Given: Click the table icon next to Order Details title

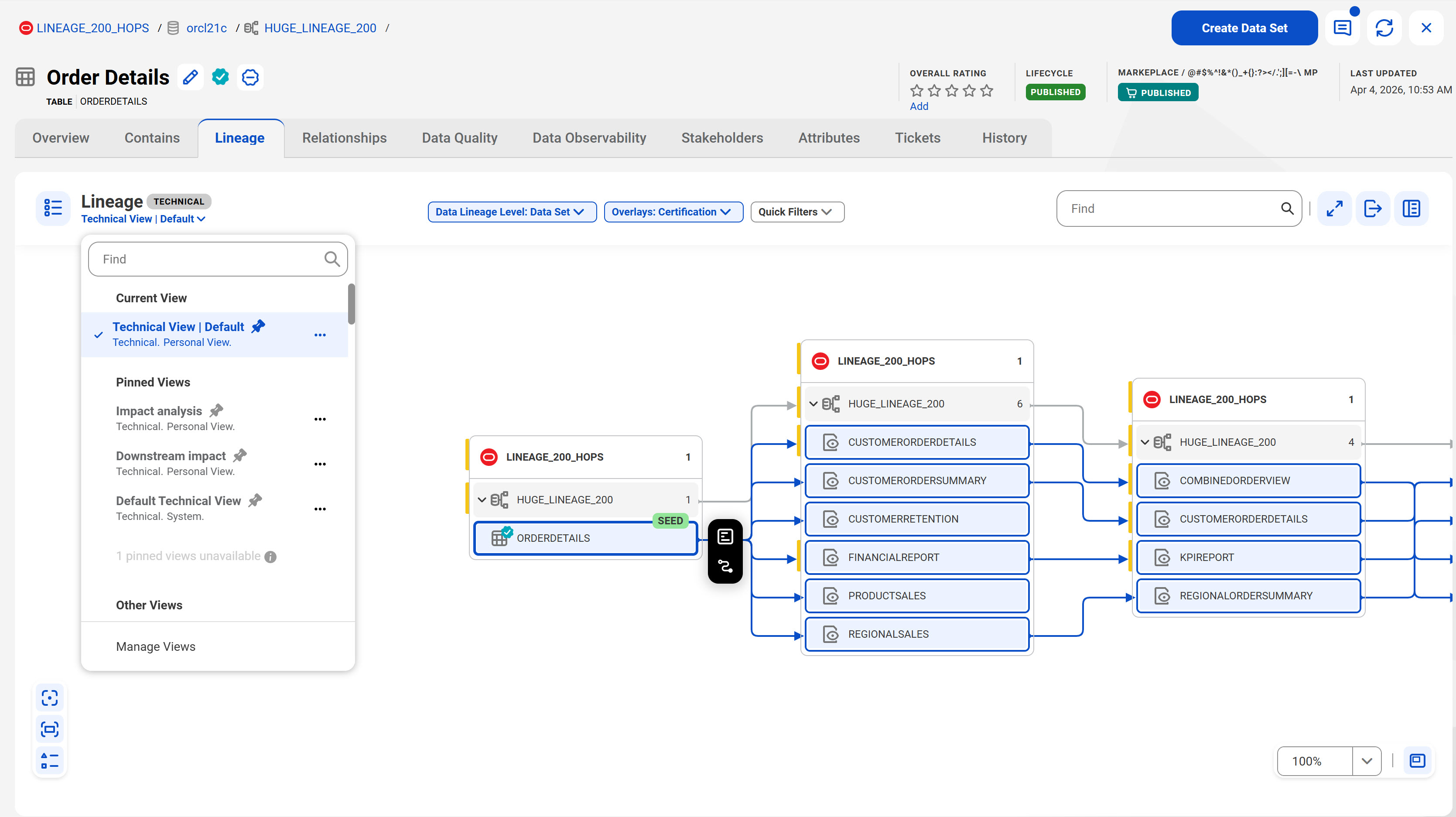Looking at the screenshot, I should [25, 77].
